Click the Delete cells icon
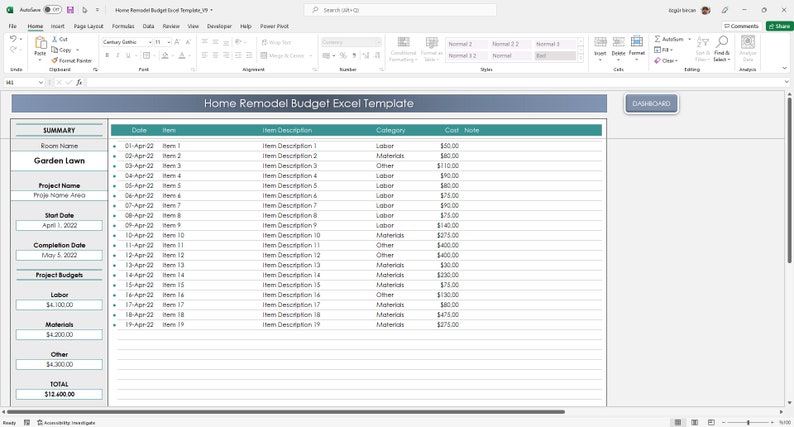The height and width of the screenshot is (427, 794). coord(618,43)
